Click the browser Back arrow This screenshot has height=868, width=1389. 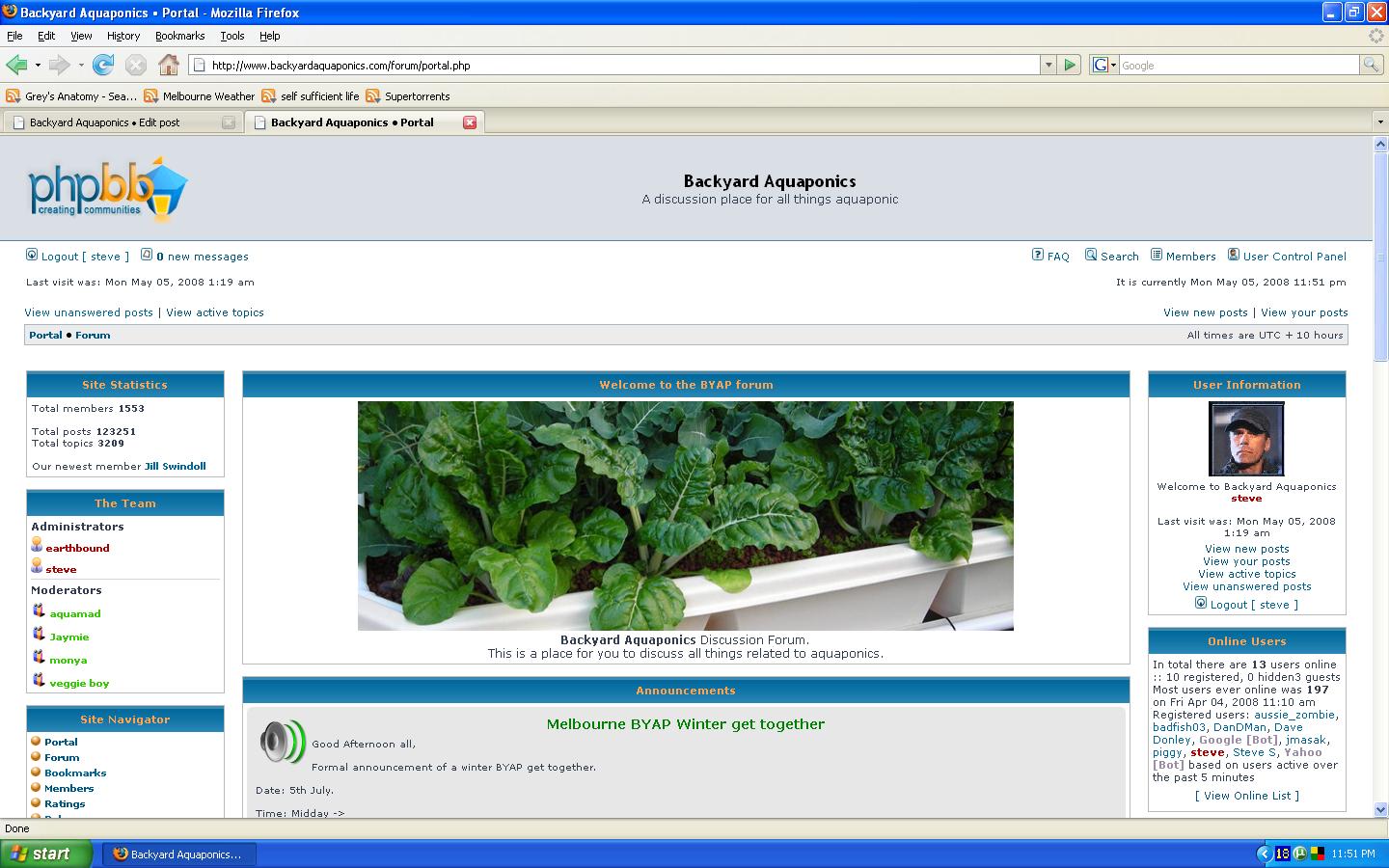(16, 65)
